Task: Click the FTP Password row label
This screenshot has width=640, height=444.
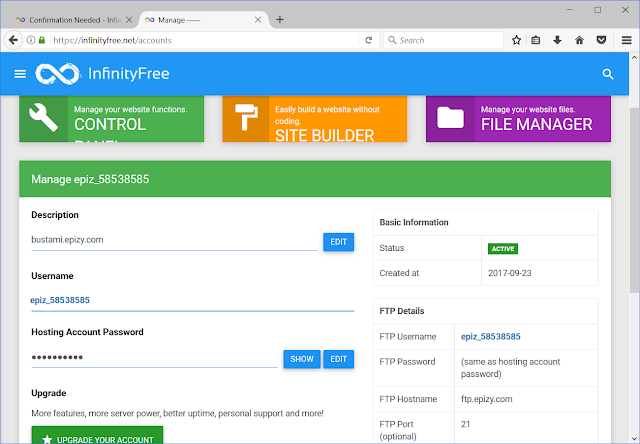Action: click(407, 362)
